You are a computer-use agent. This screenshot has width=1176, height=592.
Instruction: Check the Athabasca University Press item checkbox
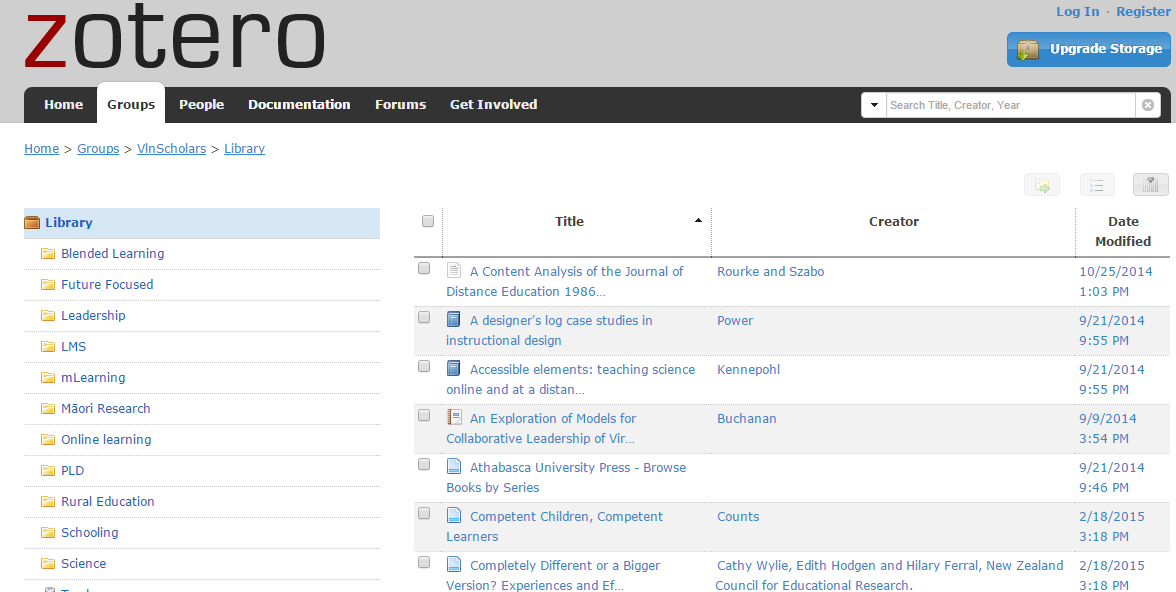(x=423, y=463)
